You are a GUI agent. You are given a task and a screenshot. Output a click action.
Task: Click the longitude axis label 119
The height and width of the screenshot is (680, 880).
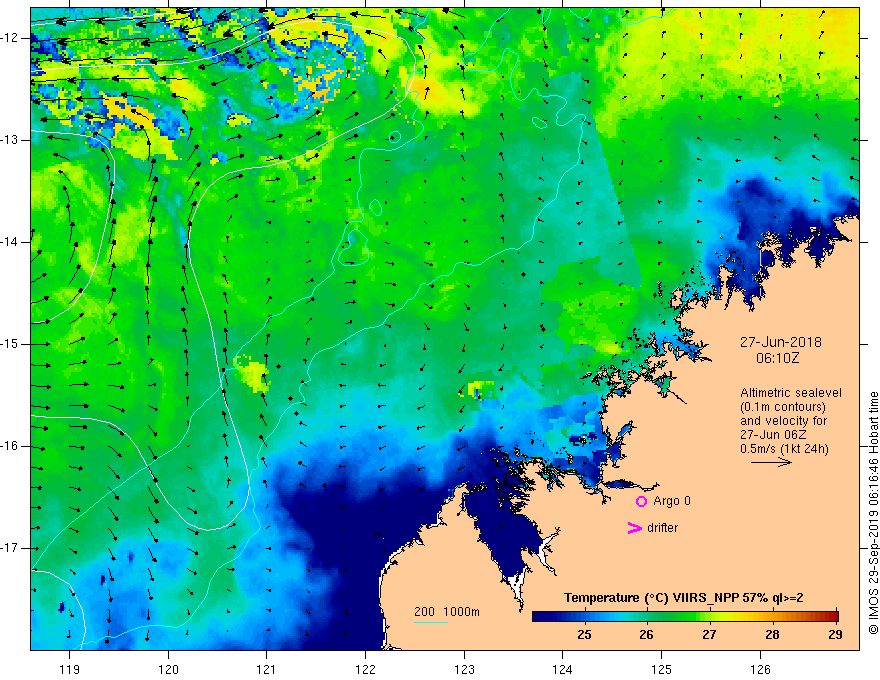coord(70,669)
